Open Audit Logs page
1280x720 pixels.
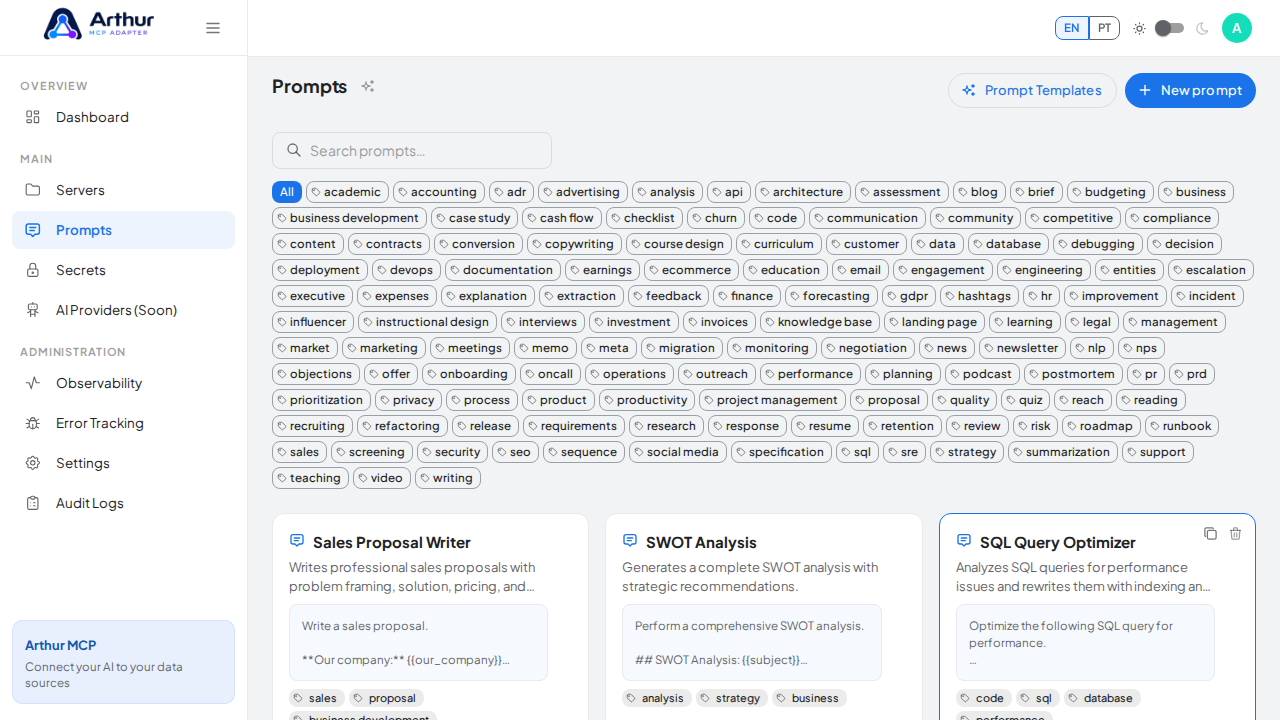124,503
